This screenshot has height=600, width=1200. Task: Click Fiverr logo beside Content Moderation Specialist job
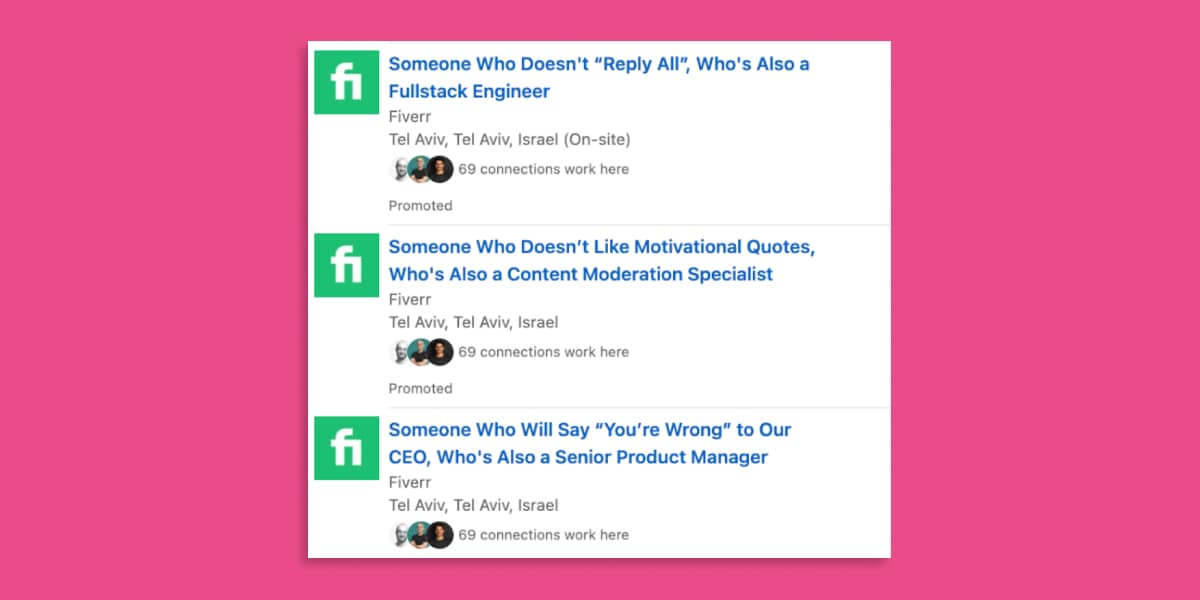click(346, 265)
